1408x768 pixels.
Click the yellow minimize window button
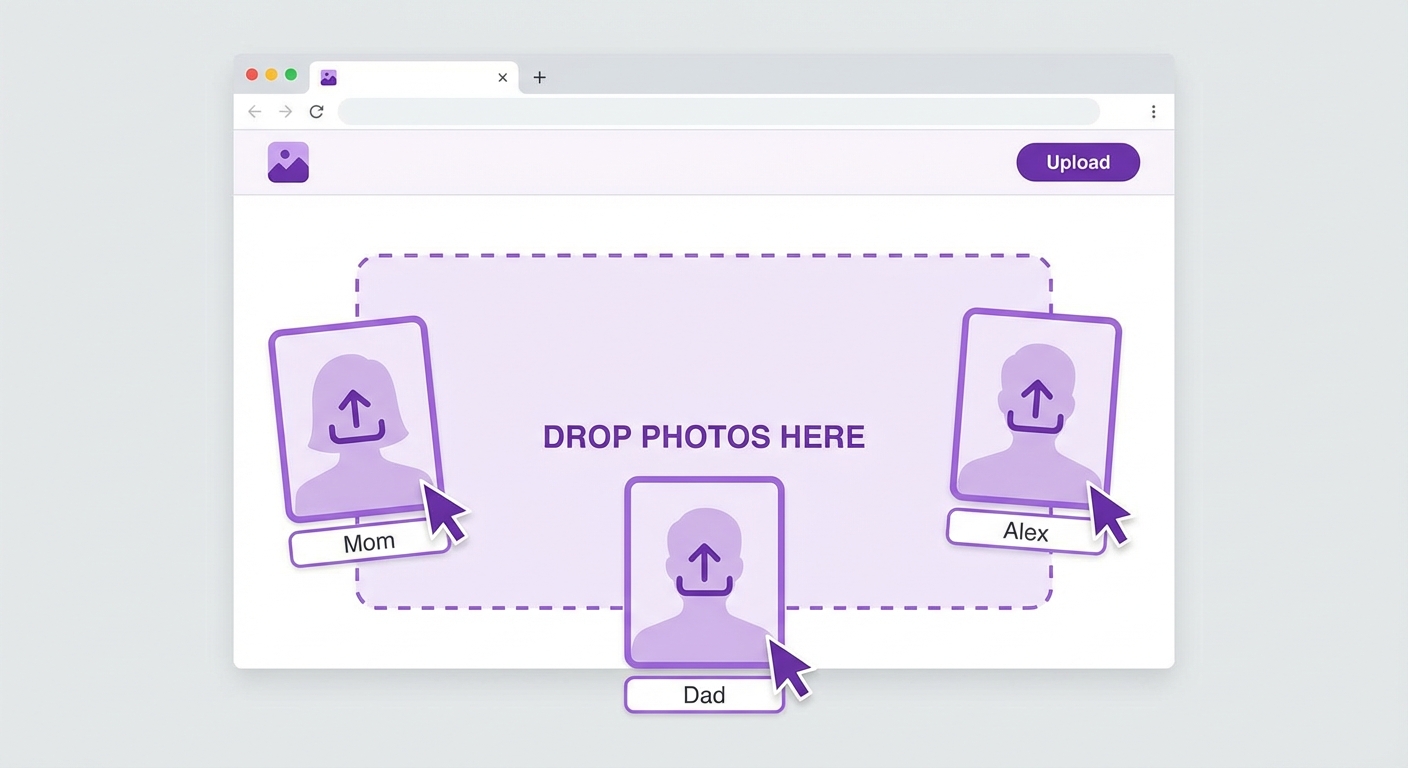coord(271,75)
